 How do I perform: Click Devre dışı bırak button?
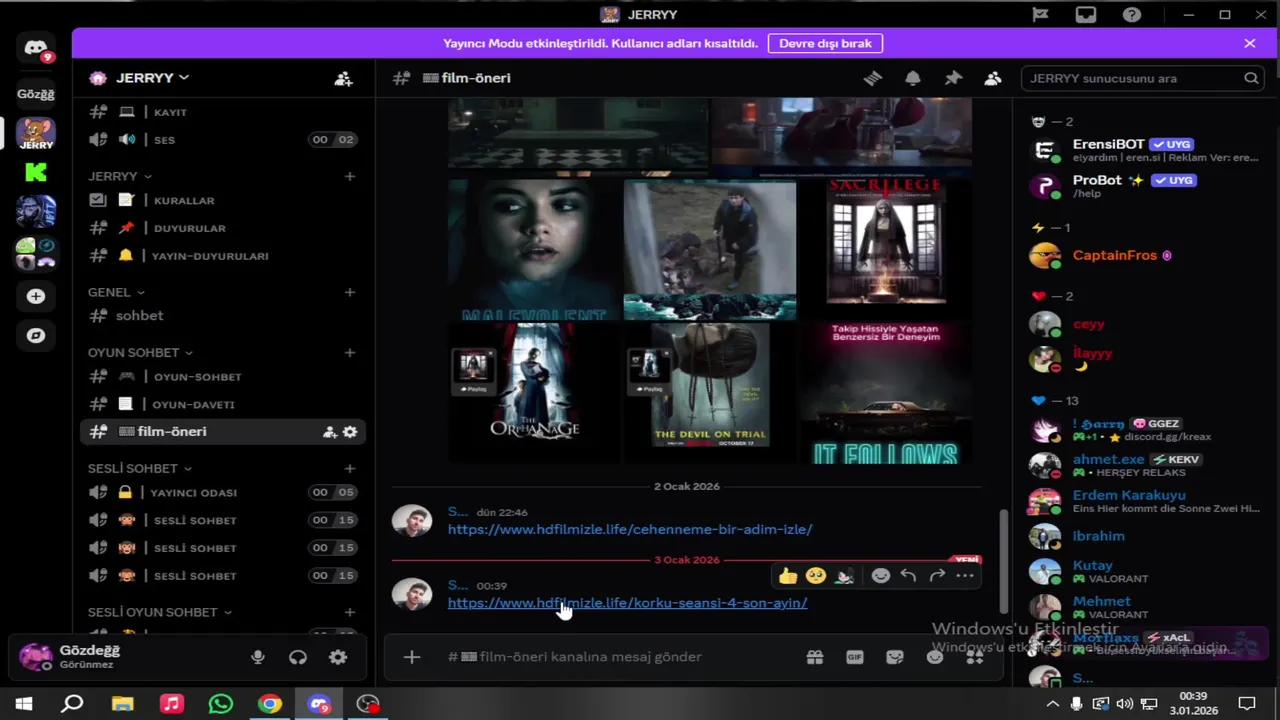click(x=825, y=43)
